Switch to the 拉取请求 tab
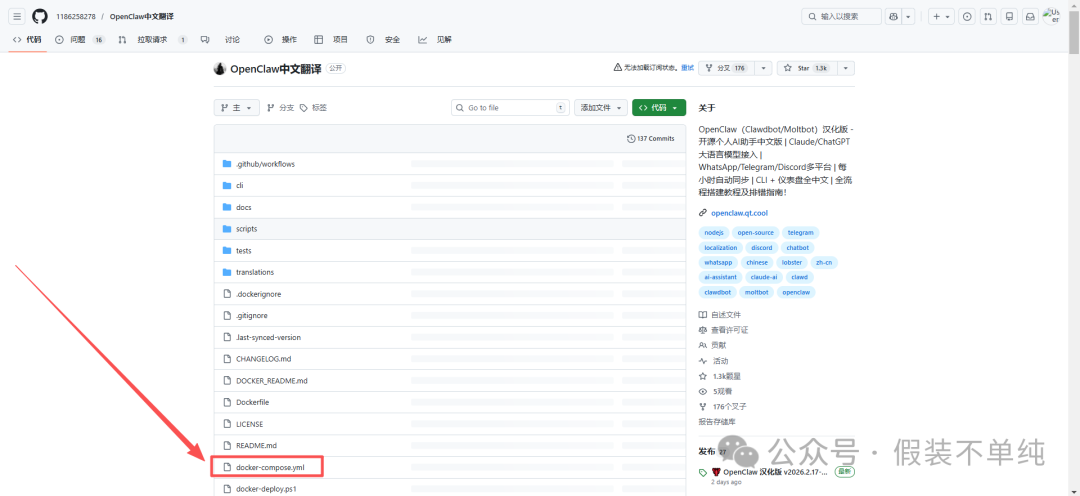 153,40
